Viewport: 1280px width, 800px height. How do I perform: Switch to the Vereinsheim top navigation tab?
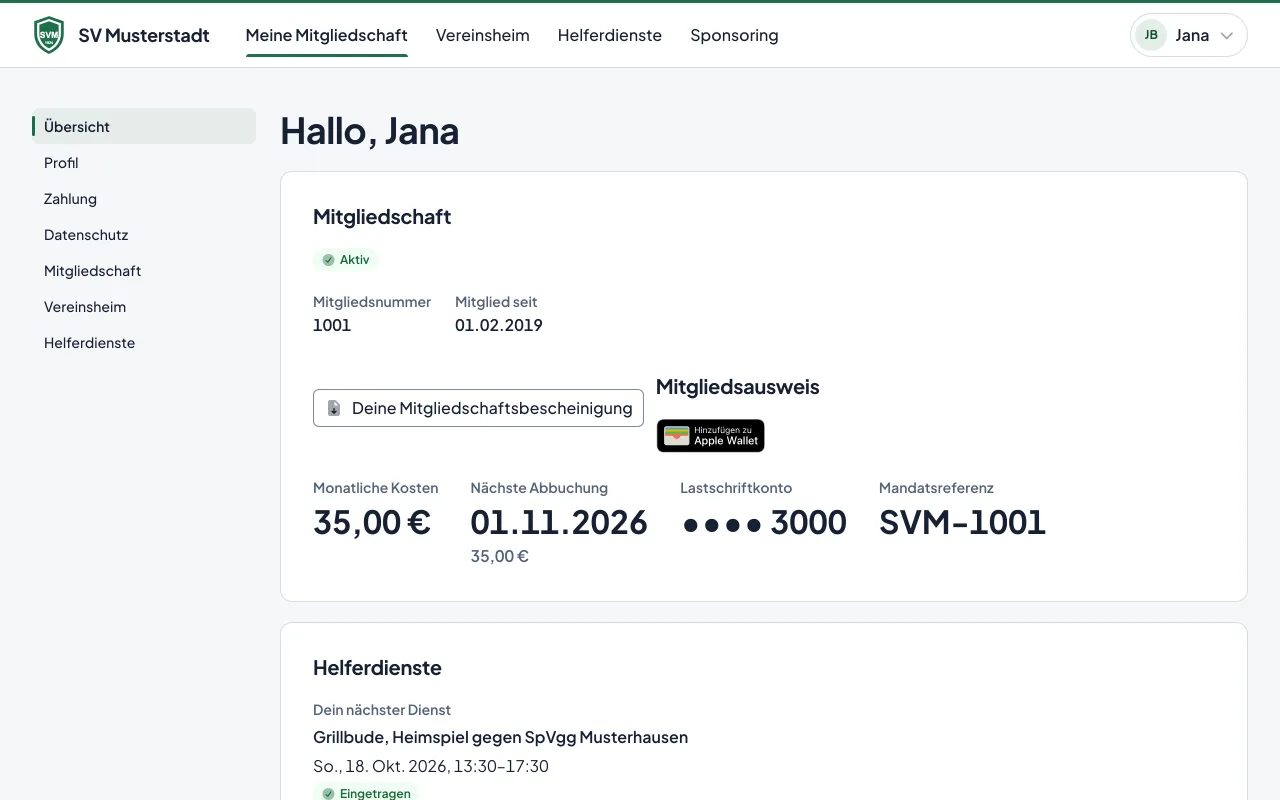click(483, 35)
